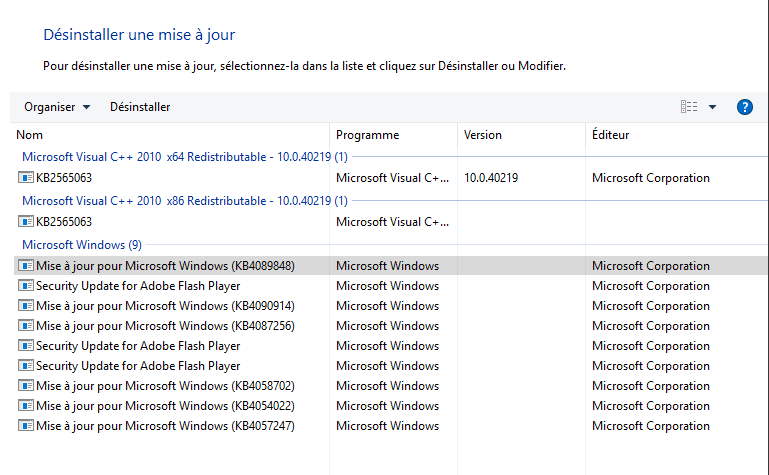The height and width of the screenshot is (475, 769).
Task: Sort by the Version column header
Action: (483, 135)
